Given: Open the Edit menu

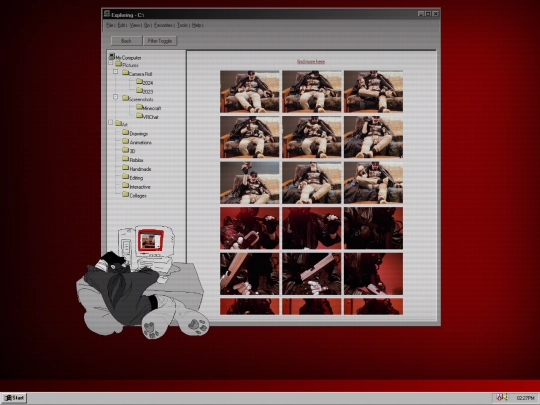Looking at the screenshot, I should 121,25.
